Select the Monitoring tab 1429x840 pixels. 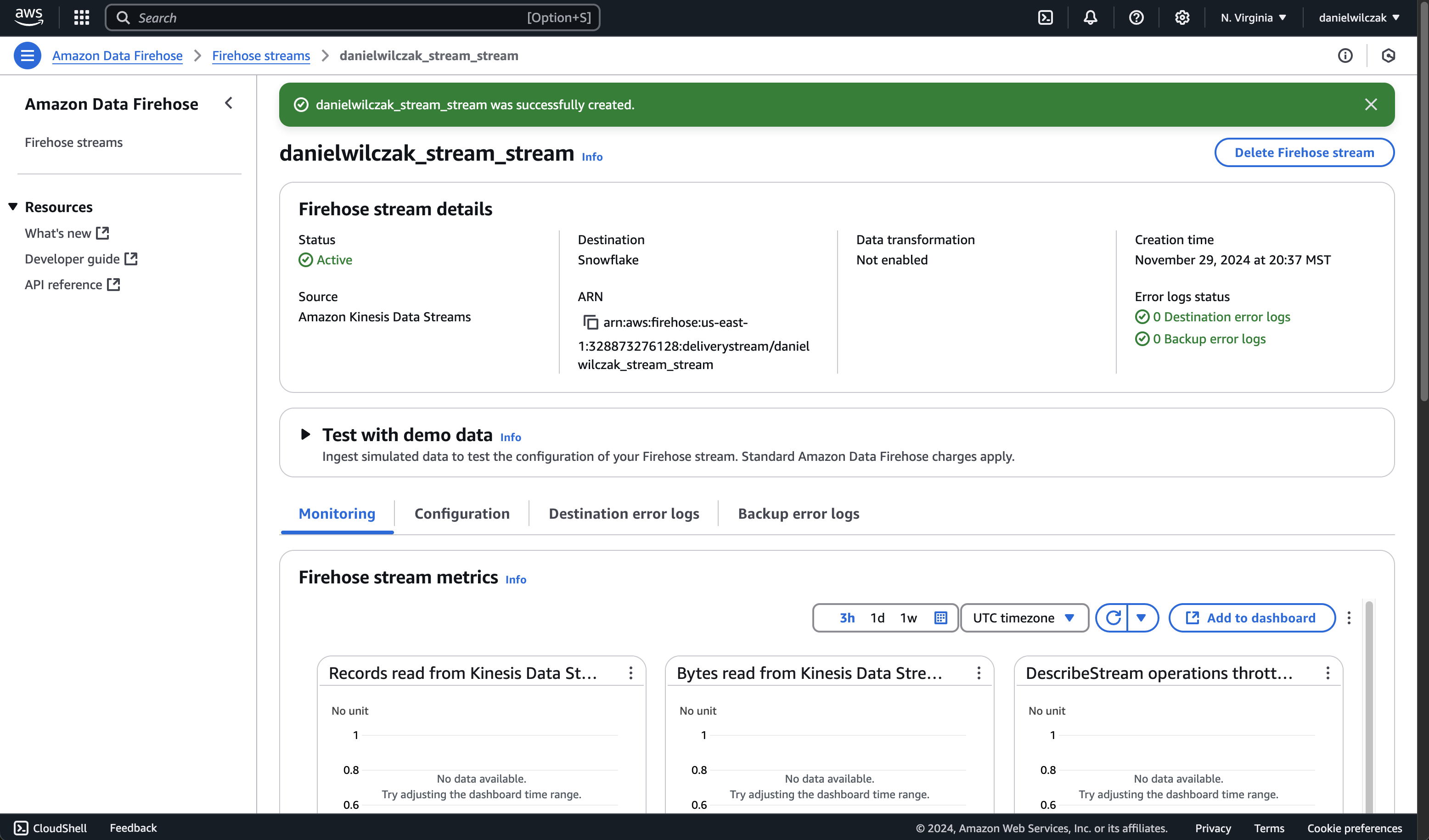coord(337,514)
